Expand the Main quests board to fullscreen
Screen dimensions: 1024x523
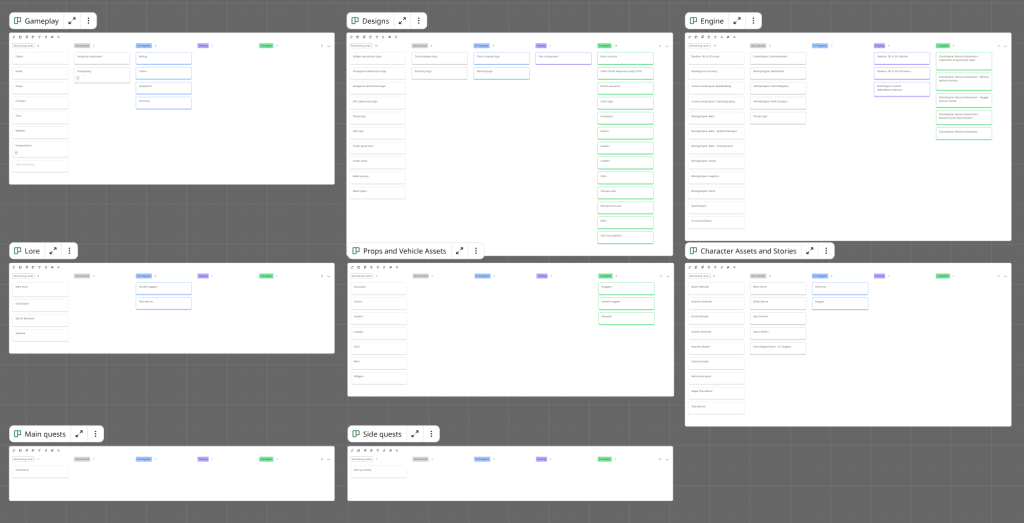pyautogui.click(x=78, y=434)
